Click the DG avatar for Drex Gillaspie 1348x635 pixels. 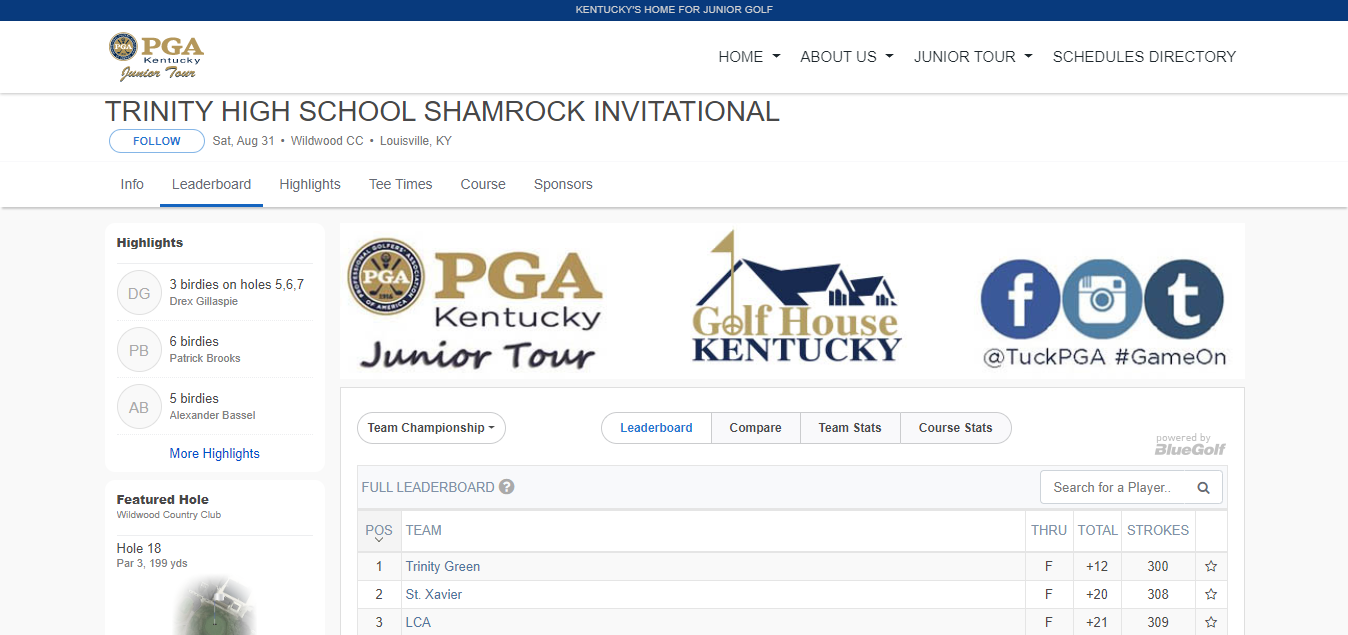click(x=139, y=293)
